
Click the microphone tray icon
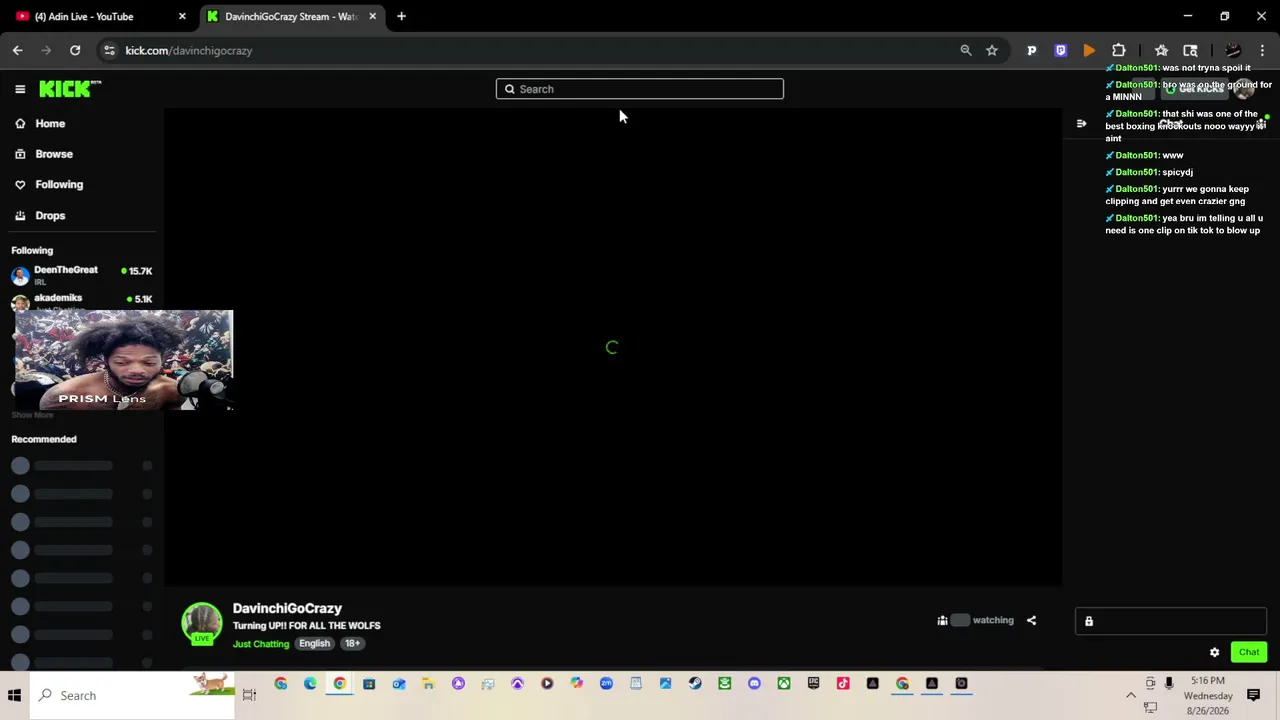click(1168, 683)
